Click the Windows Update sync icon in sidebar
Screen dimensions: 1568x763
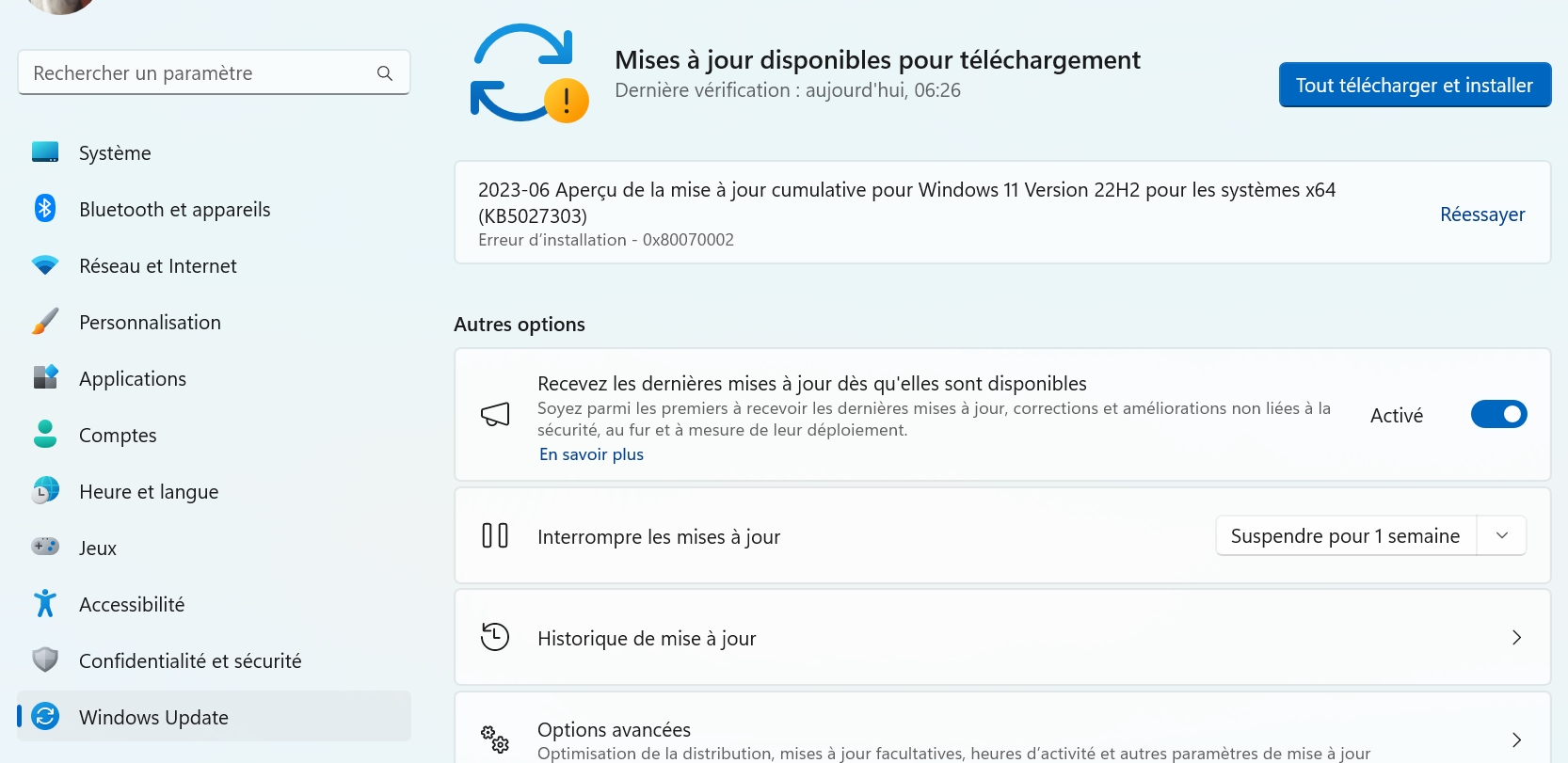(x=45, y=717)
